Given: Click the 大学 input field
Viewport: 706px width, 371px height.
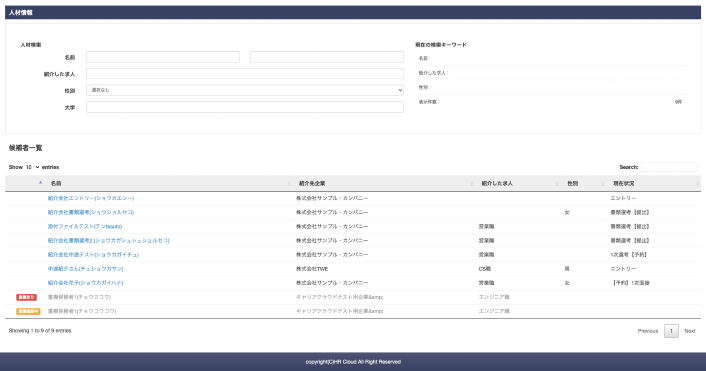Looking at the screenshot, I should [x=244, y=107].
